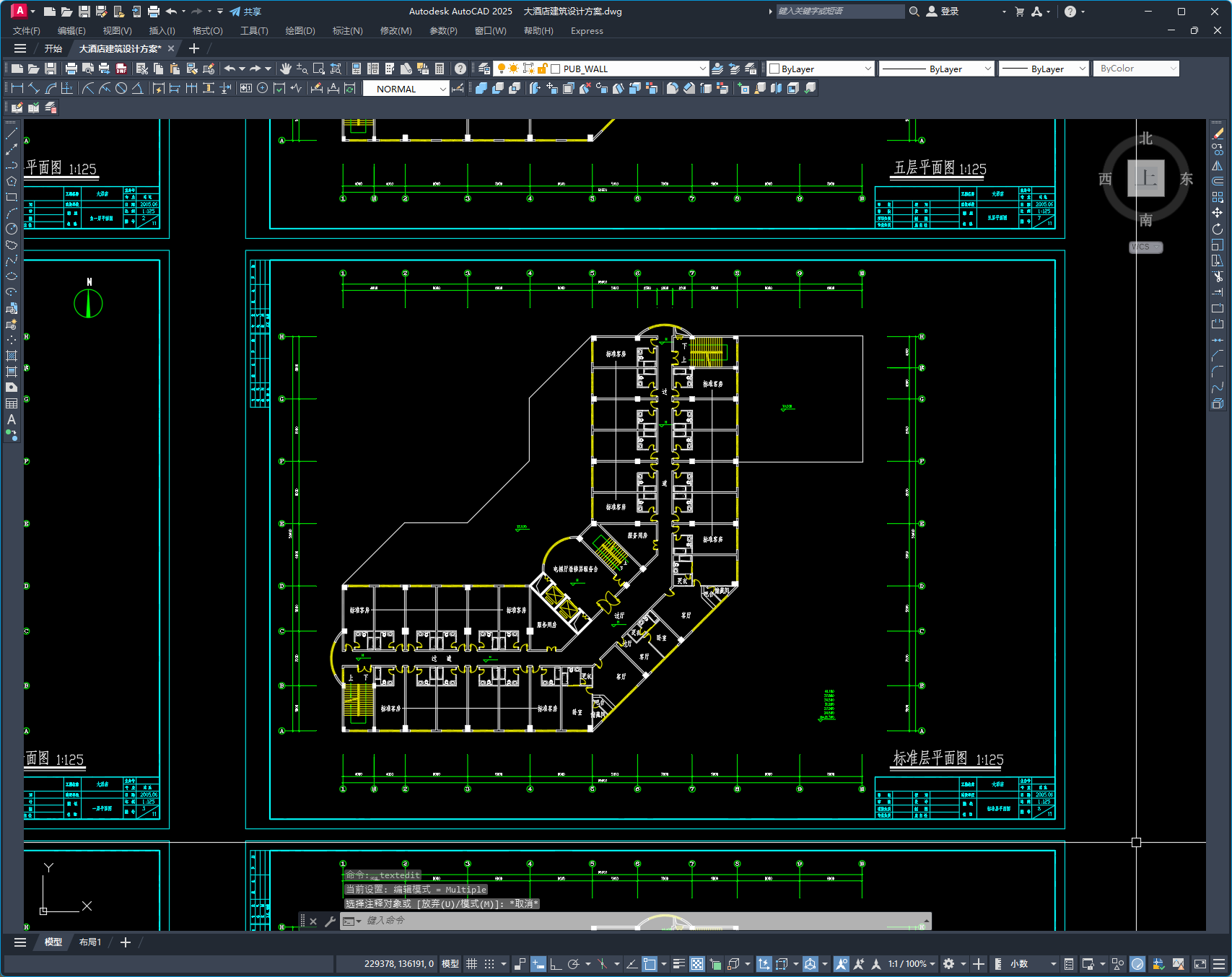Select the Aligned dimension tool
The image size is (1232, 977).
[x=34, y=88]
